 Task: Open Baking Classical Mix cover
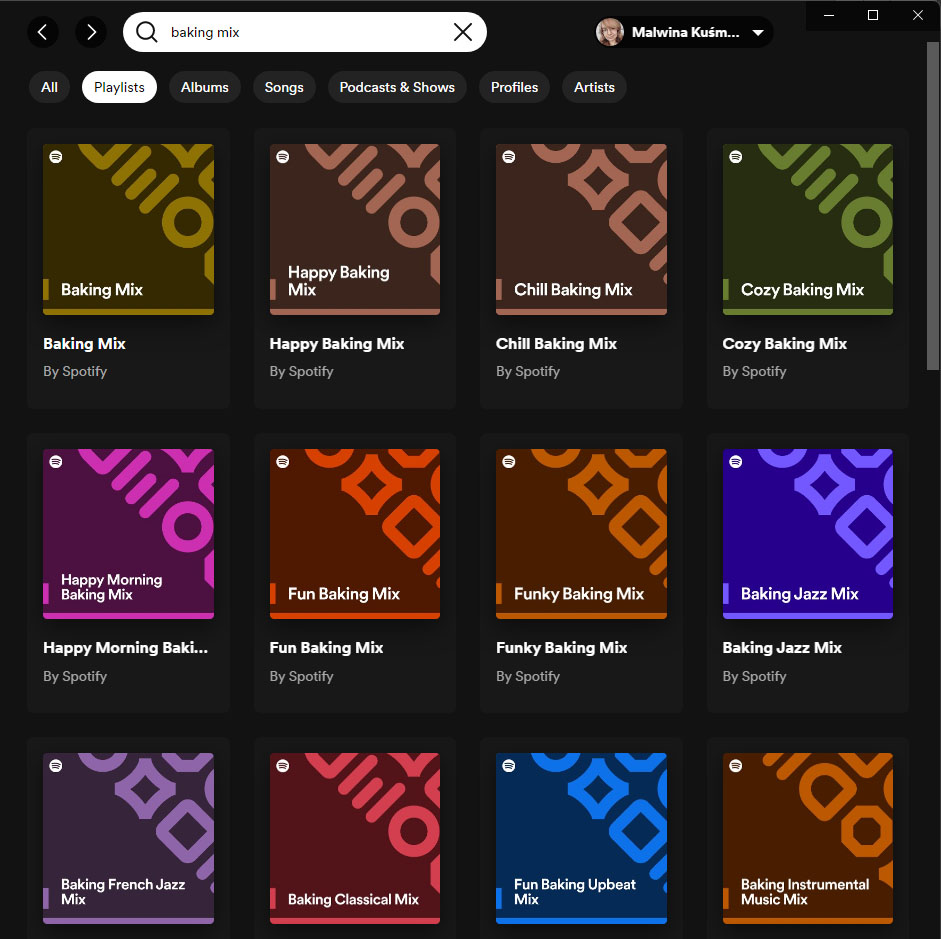pos(355,838)
